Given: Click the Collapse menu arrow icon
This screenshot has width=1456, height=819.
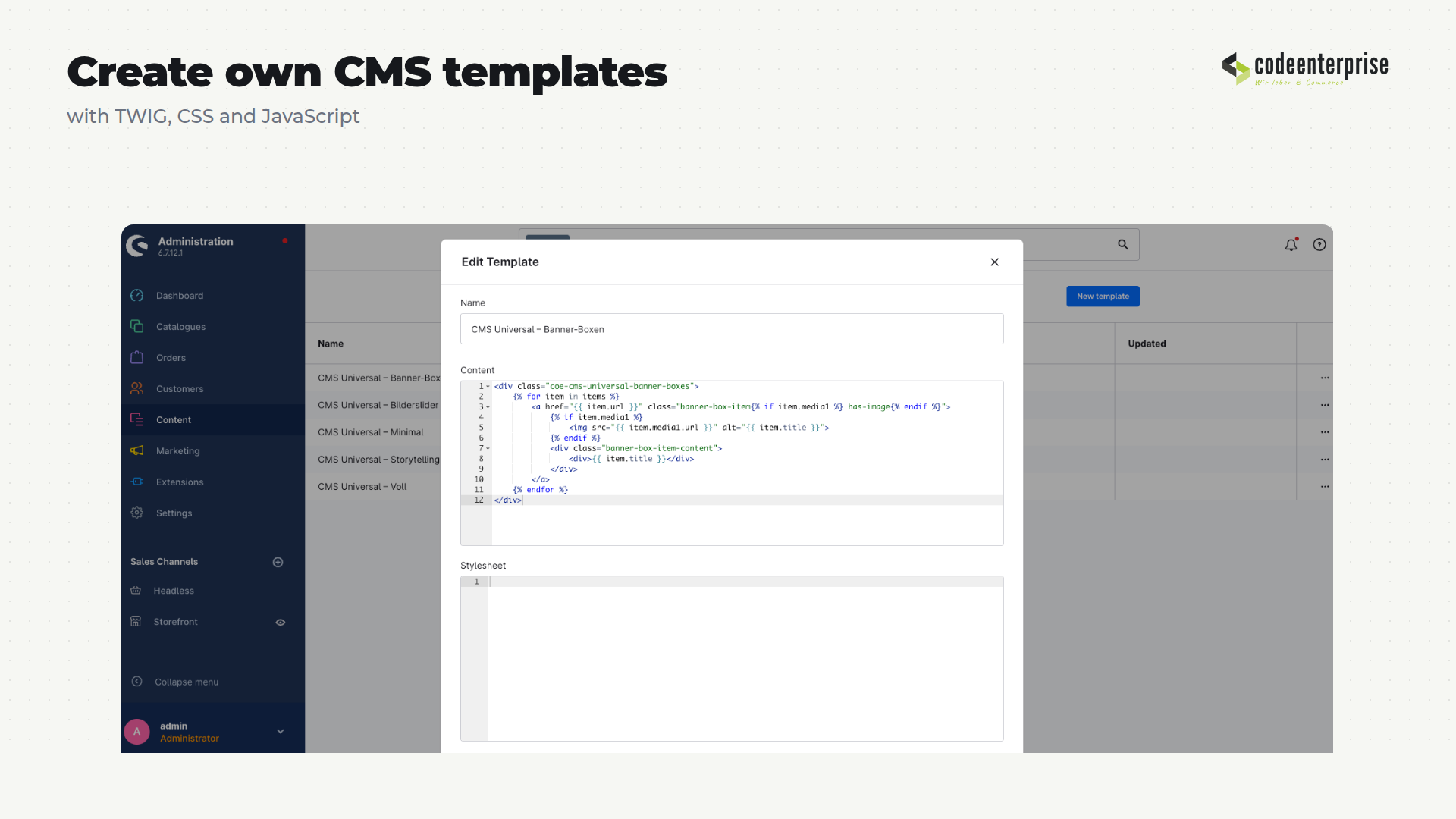Looking at the screenshot, I should (136, 682).
